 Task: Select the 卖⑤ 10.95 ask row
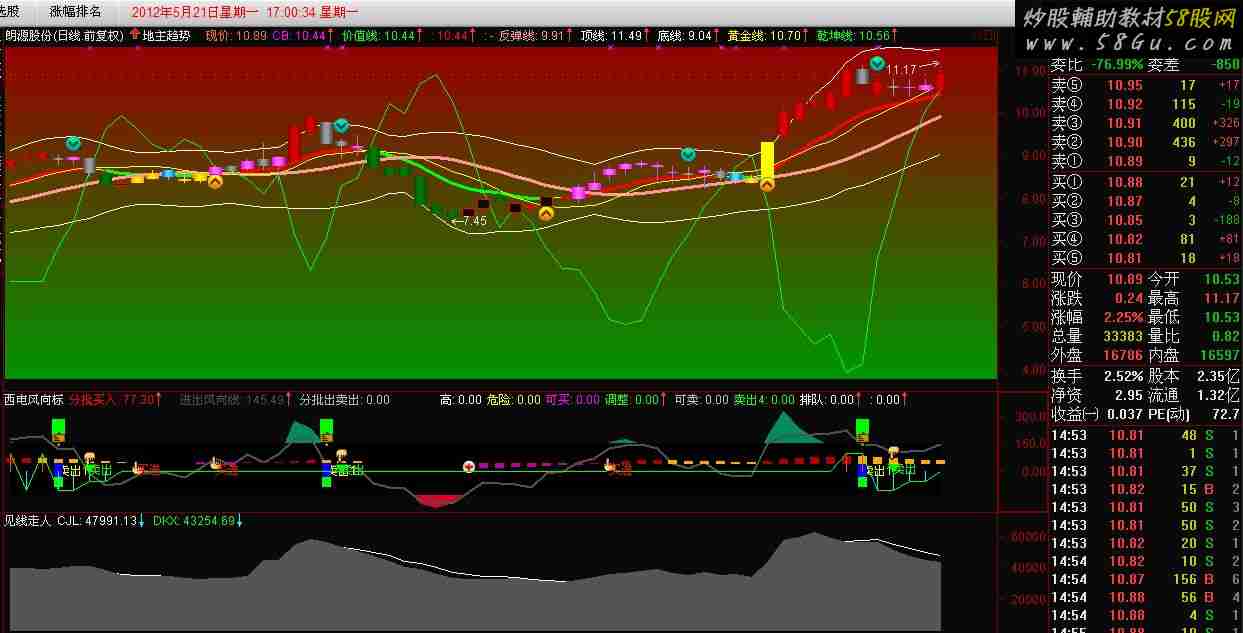pyautogui.click(x=1146, y=86)
